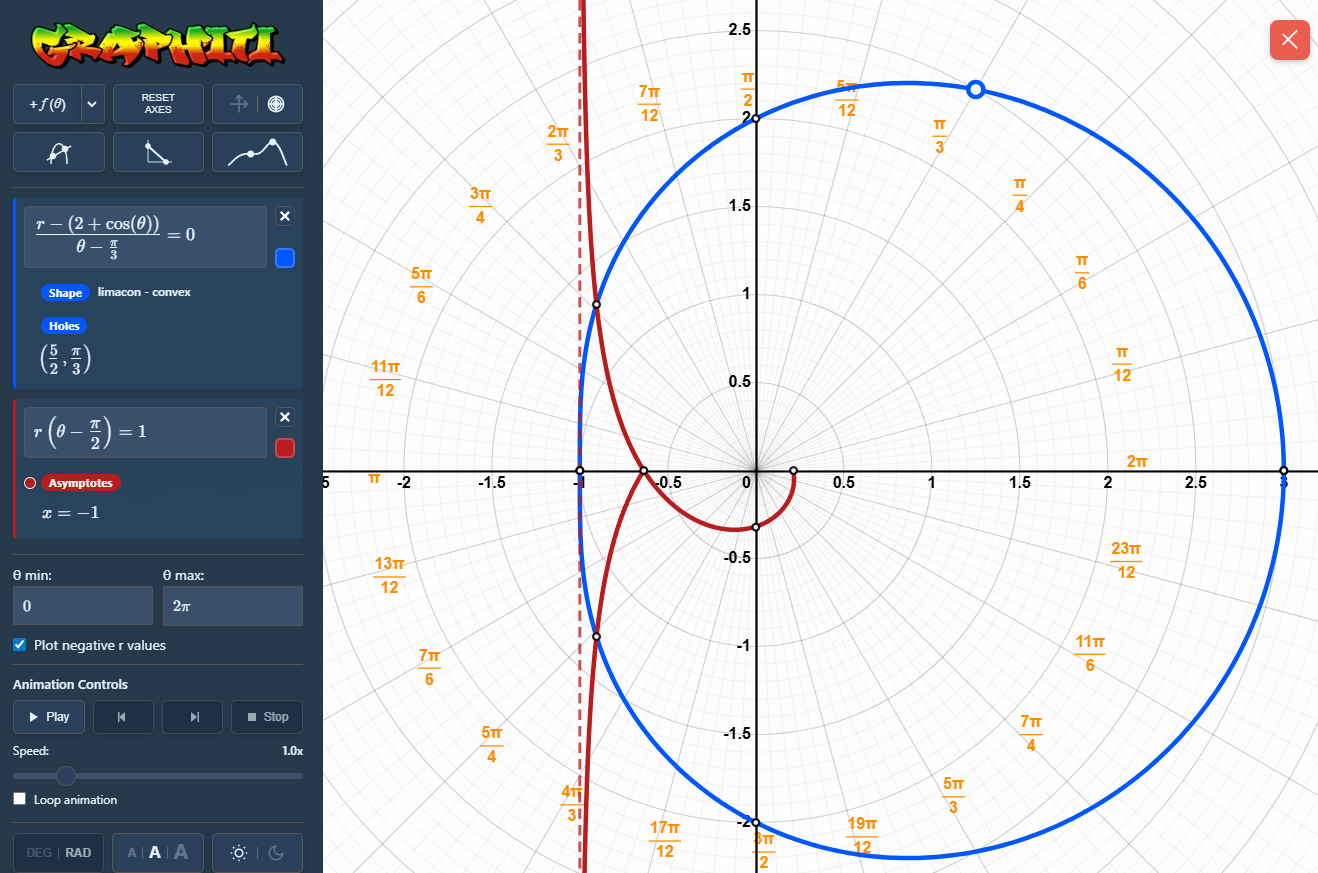Image resolution: width=1318 pixels, height=873 pixels.
Task: Click the θ min input field
Action: pyautogui.click(x=83, y=606)
